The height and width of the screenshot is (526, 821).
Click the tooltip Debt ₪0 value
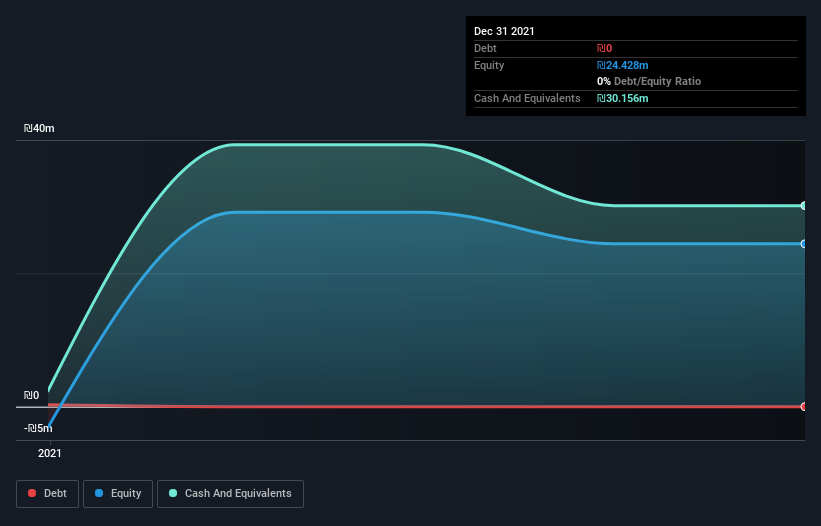click(x=604, y=48)
